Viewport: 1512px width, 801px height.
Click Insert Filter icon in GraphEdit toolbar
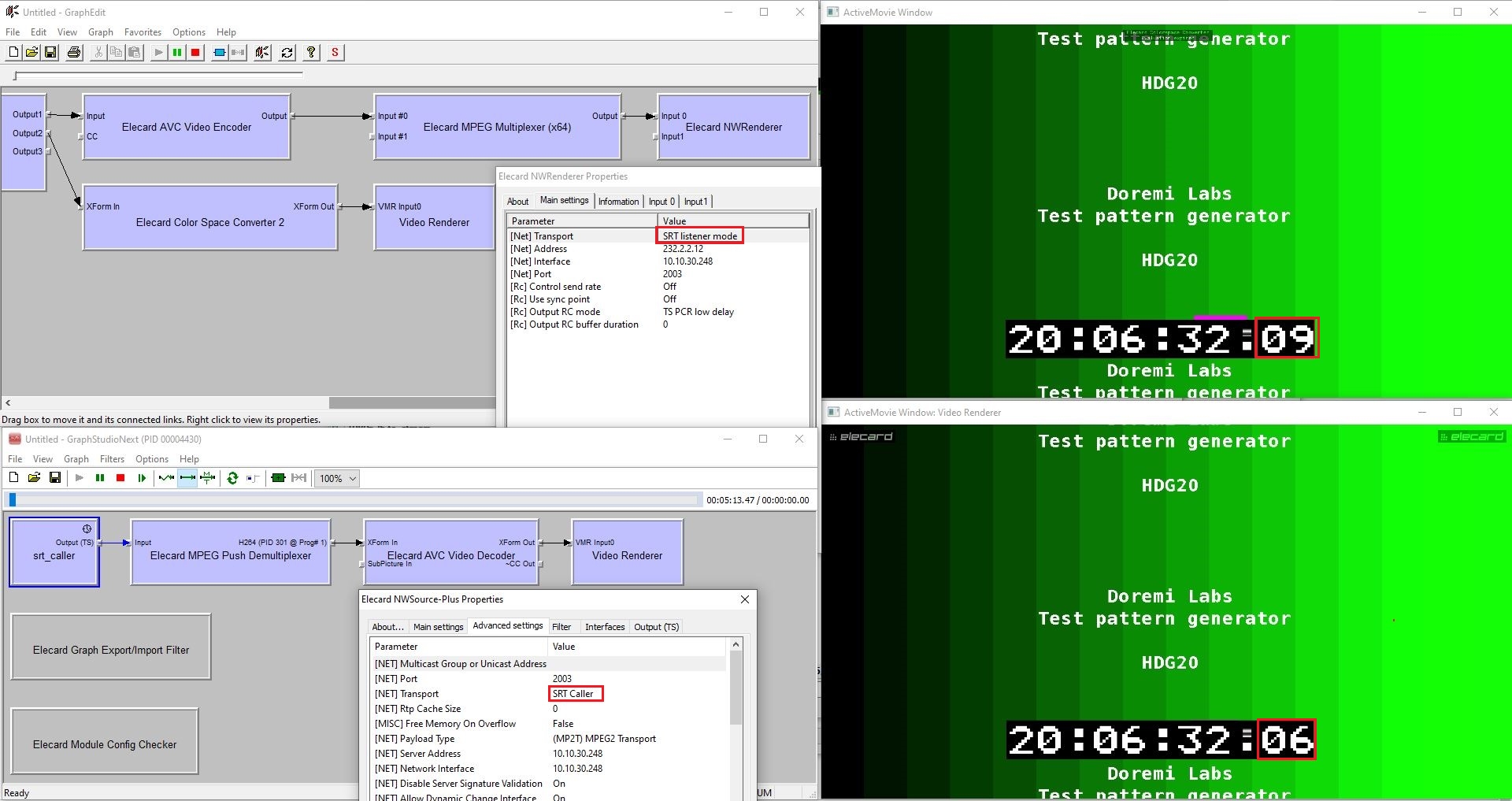point(220,52)
